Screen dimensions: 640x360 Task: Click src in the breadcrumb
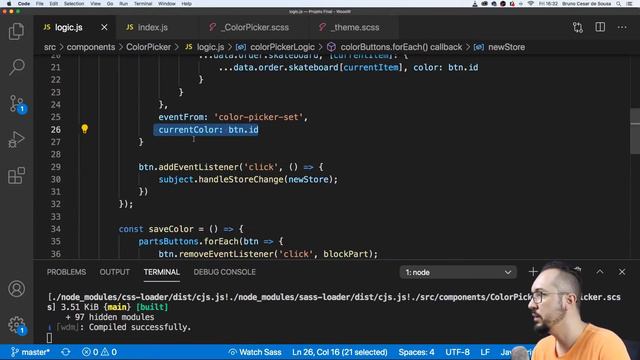pyautogui.click(x=50, y=47)
